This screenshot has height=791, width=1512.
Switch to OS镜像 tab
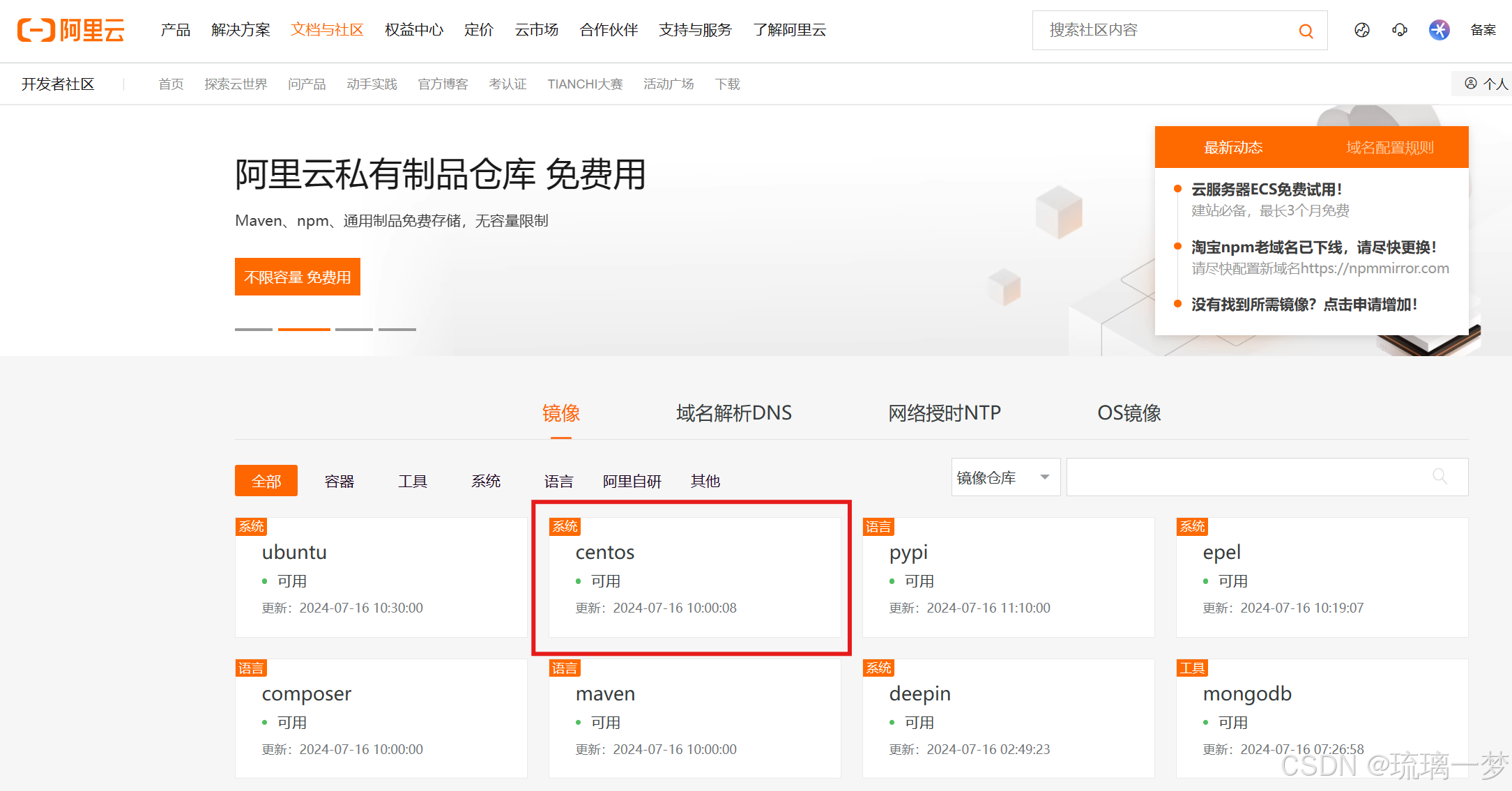1129,413
